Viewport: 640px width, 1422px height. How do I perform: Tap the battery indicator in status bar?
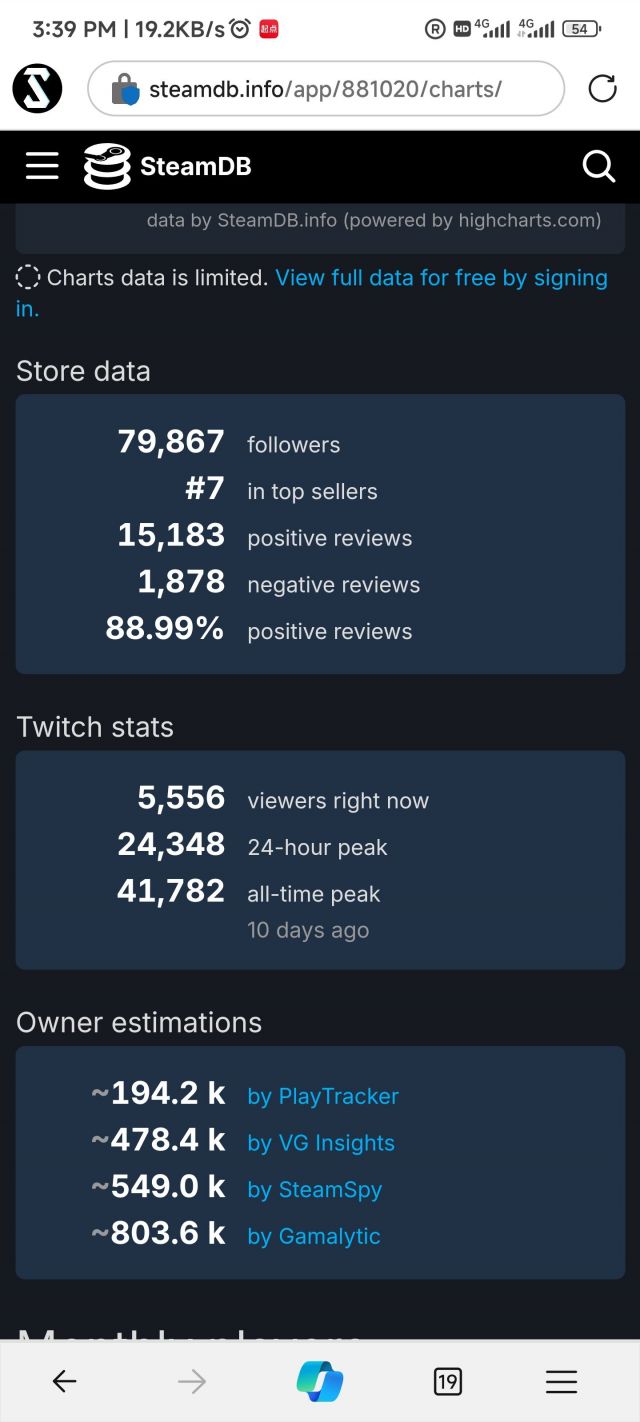[581, 29]
